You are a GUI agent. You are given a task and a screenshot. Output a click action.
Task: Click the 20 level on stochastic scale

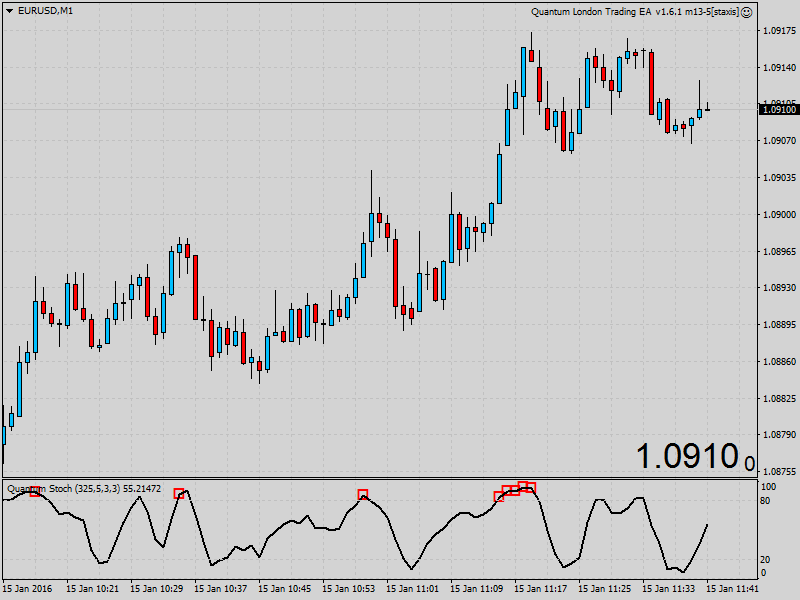click(x=765, y=560)
